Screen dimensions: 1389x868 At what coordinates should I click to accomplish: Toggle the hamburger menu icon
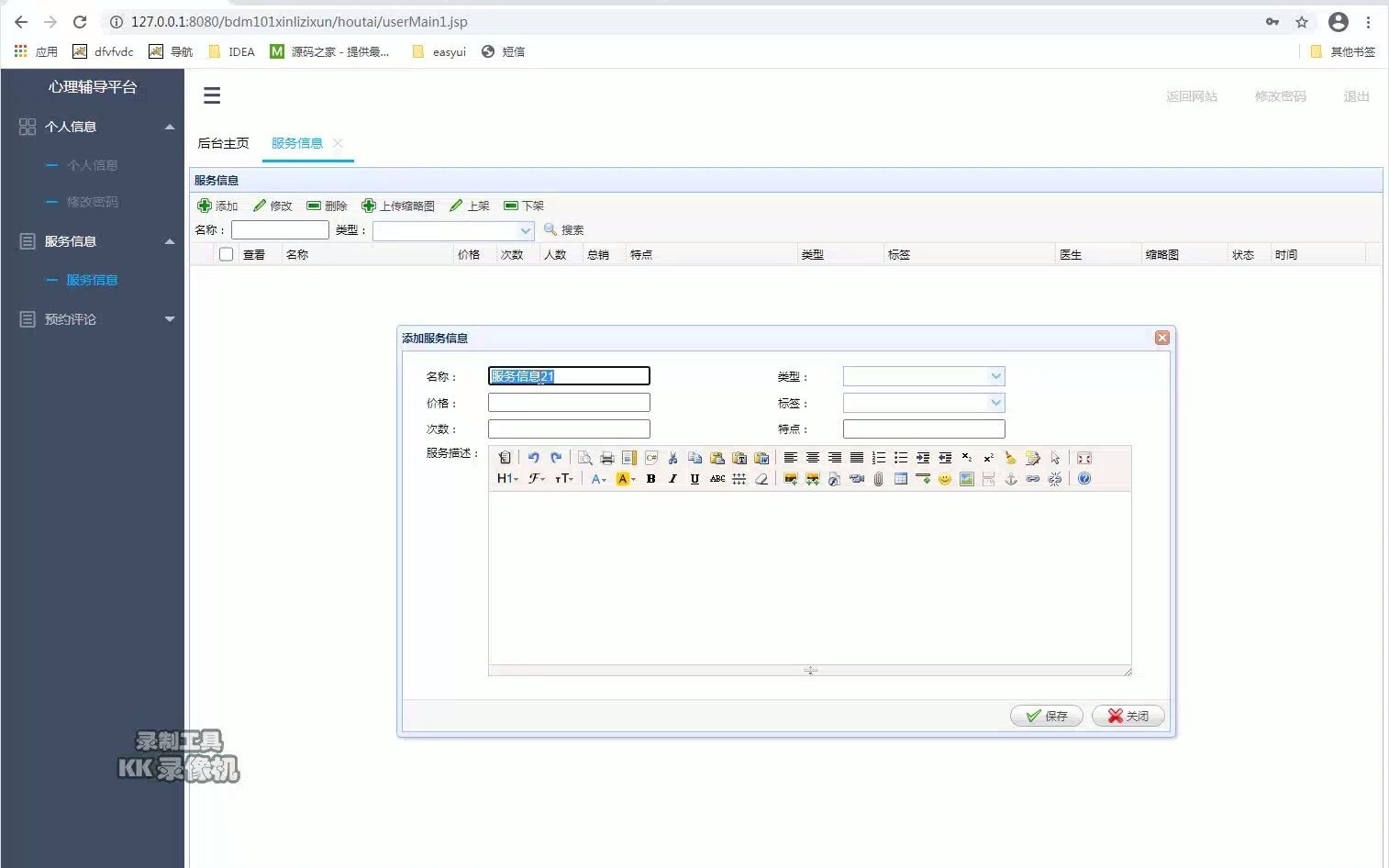click(x=212, y=95)
